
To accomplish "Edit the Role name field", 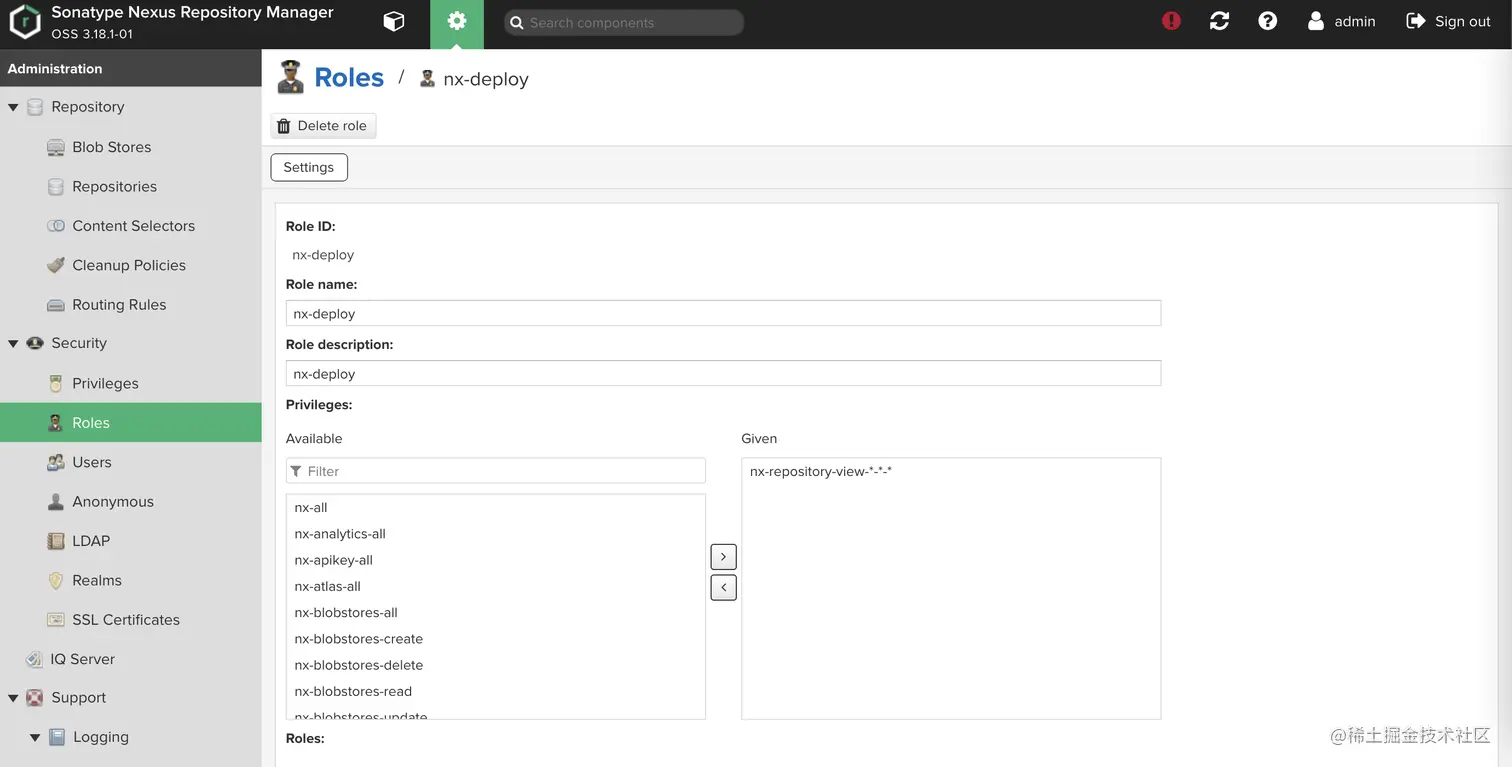I will [x=723, y=313].
